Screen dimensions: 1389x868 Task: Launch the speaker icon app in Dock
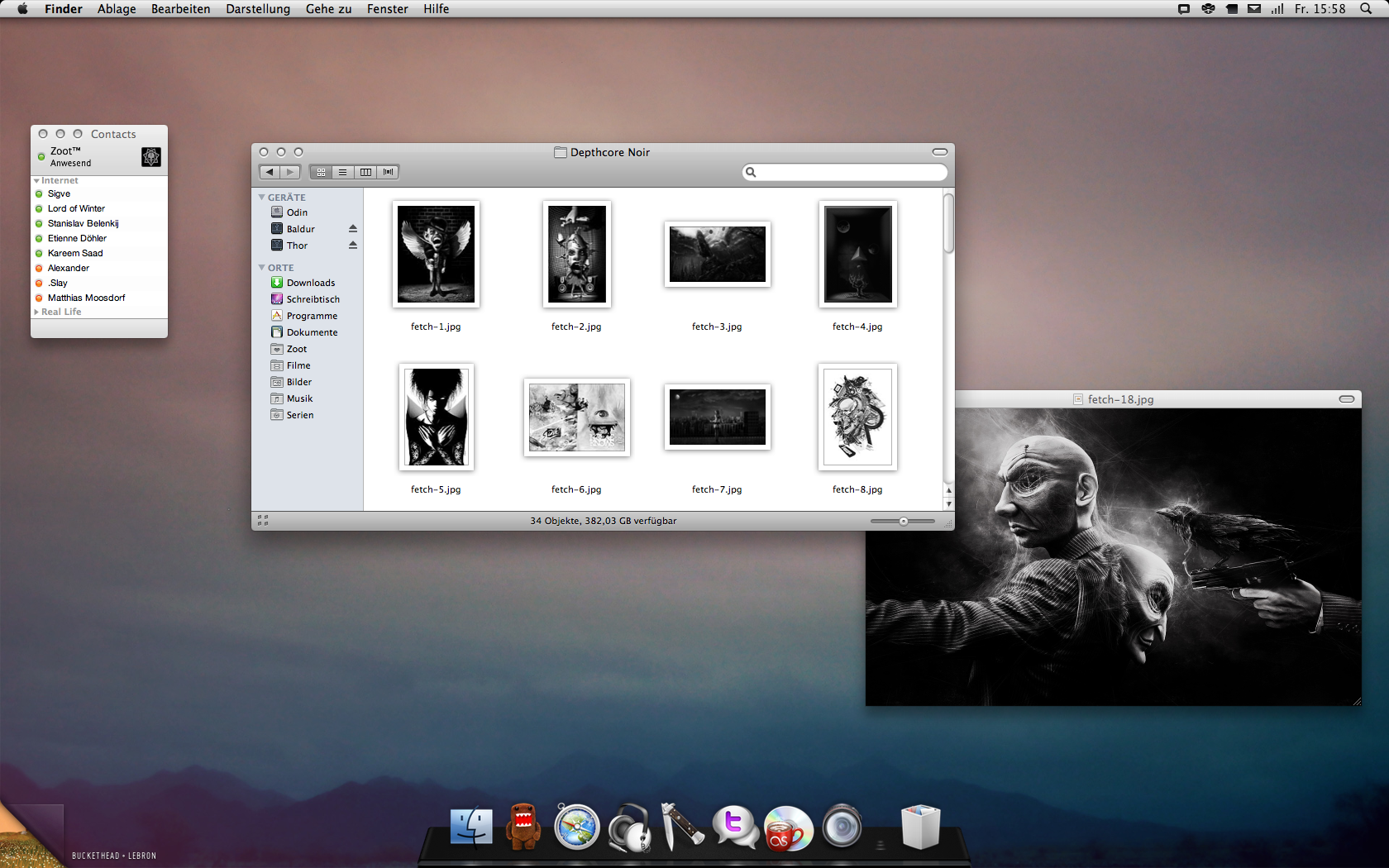pos(842,826)
